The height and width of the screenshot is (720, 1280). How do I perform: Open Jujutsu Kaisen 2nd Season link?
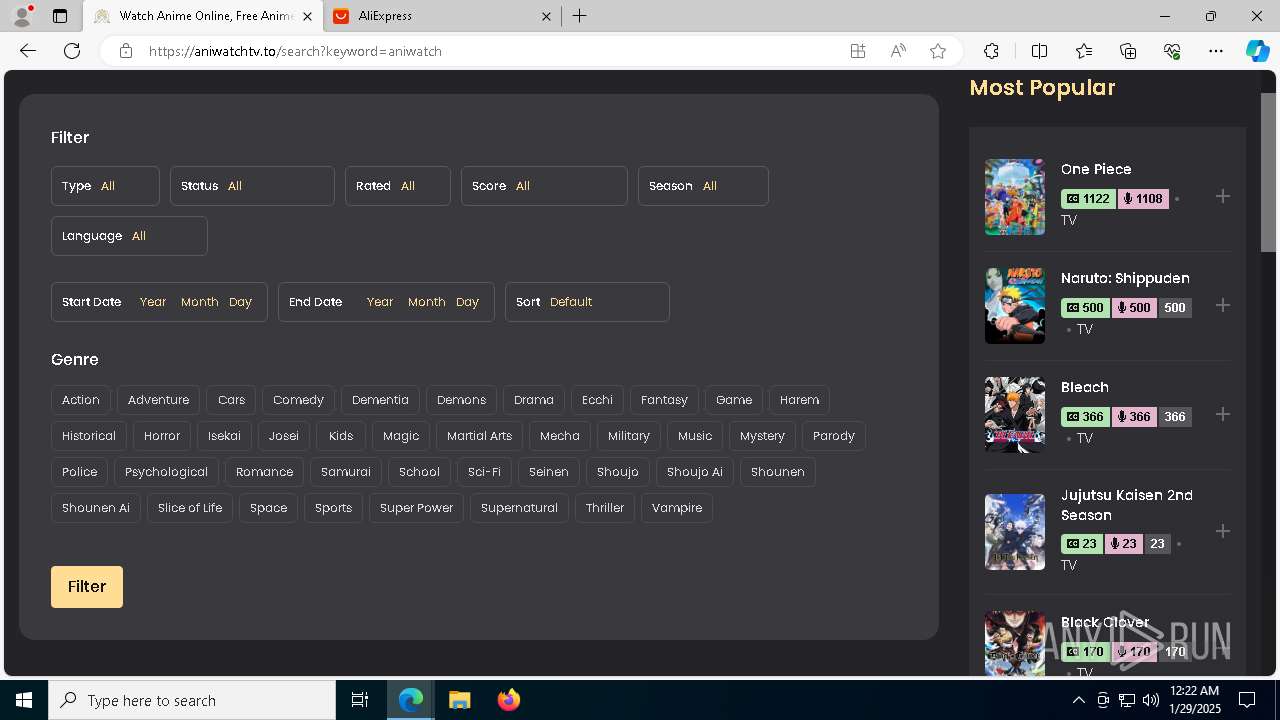(1127, 505)
